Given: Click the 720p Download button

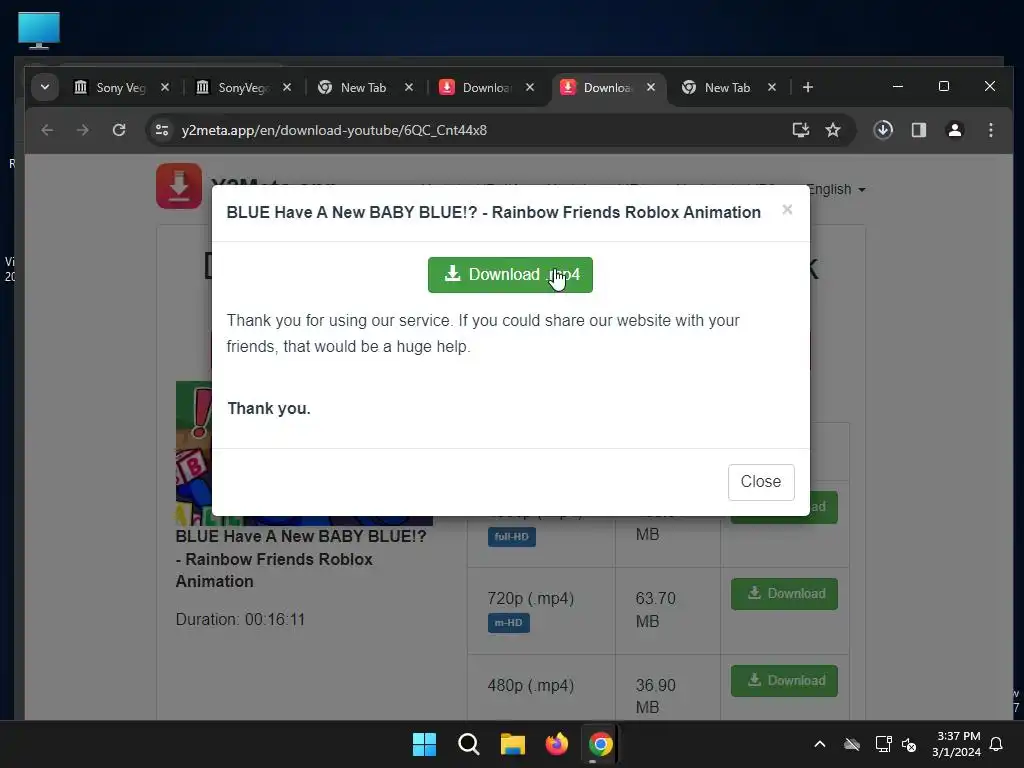Looking at the screenshot, I should (784, 594).
